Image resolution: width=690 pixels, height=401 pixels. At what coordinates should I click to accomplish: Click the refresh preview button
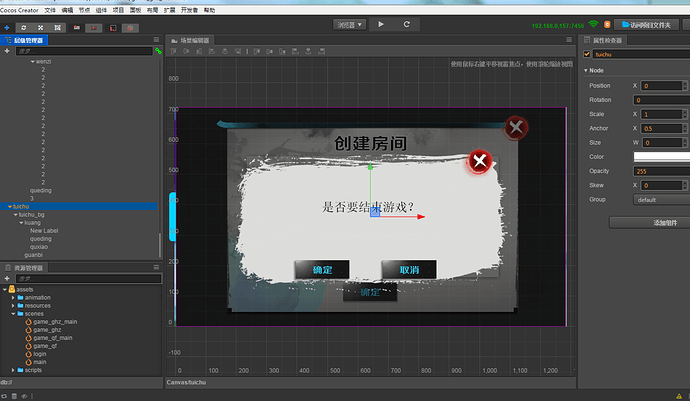tap(407, 25)
